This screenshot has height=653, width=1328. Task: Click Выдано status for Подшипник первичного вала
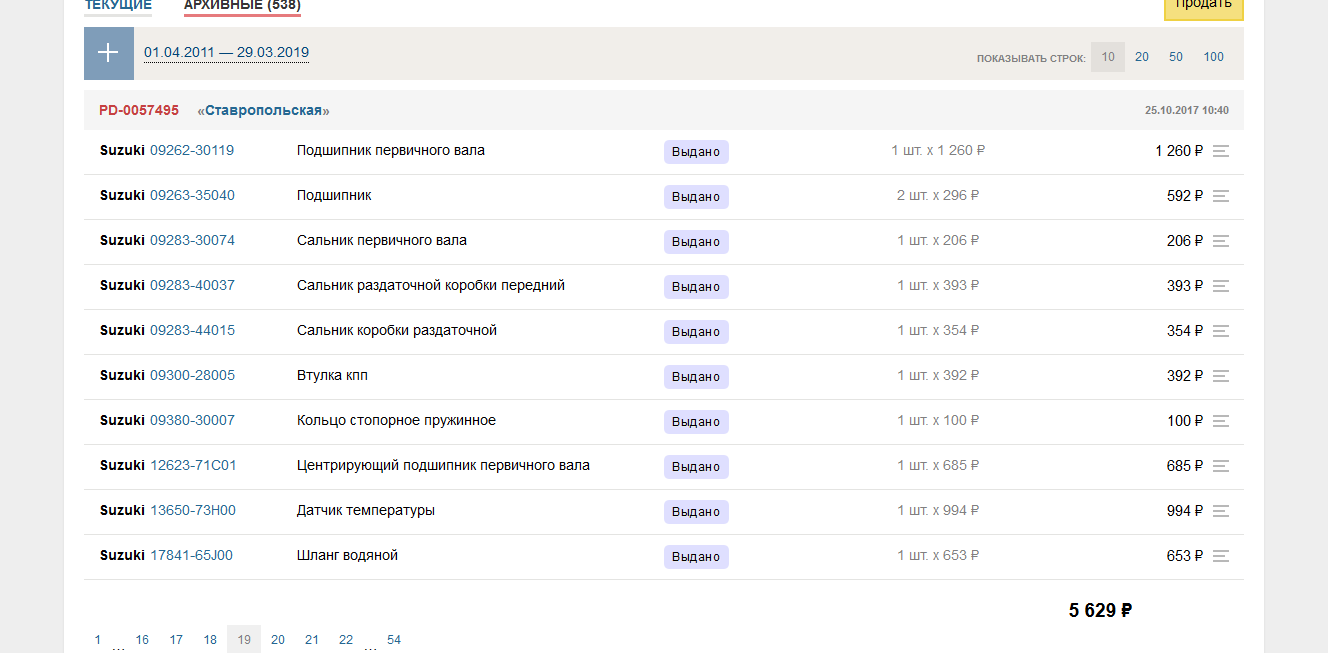[x=696, y=152]
